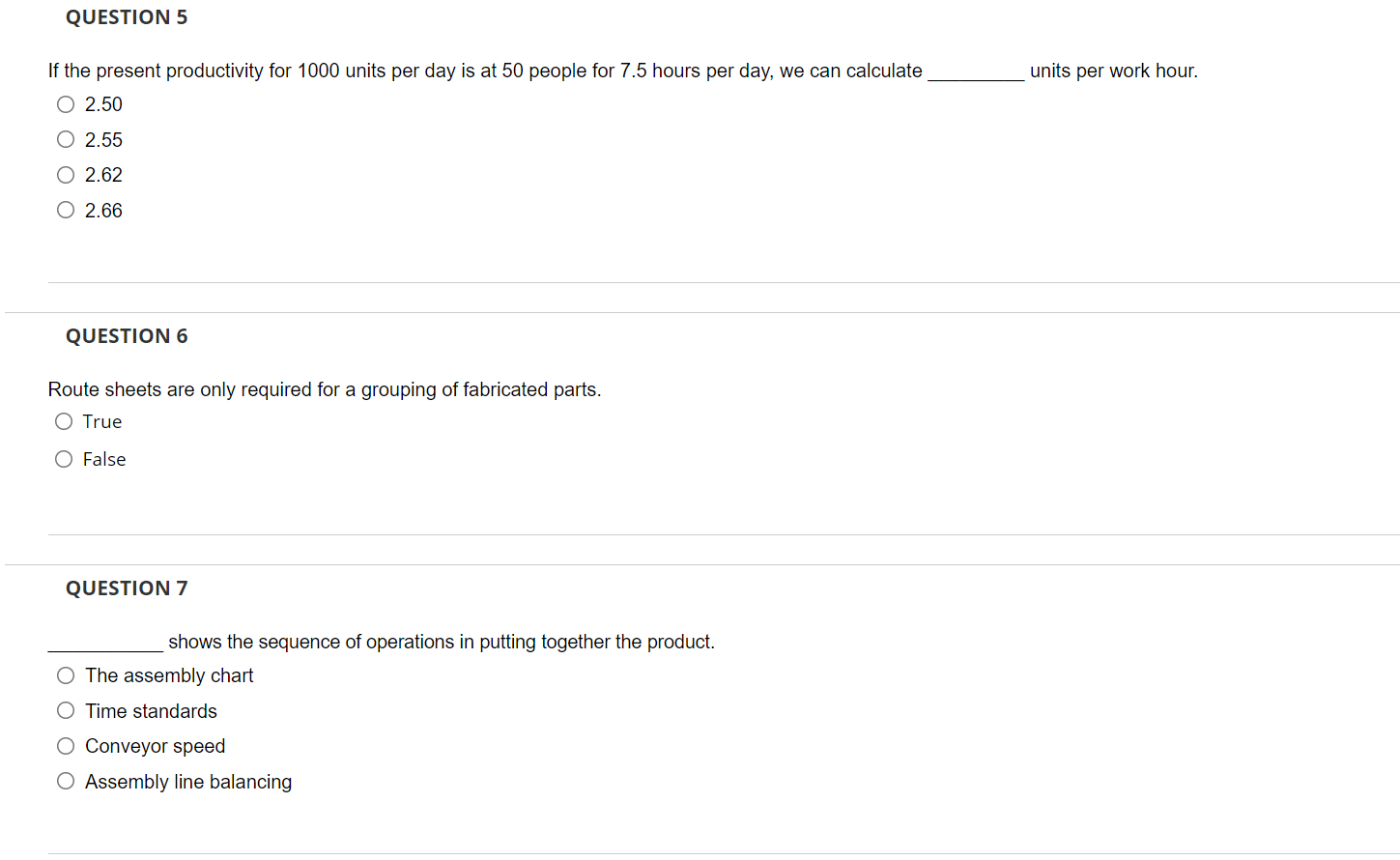
Task: Click the True answer label
Action: tap(102, 421)
